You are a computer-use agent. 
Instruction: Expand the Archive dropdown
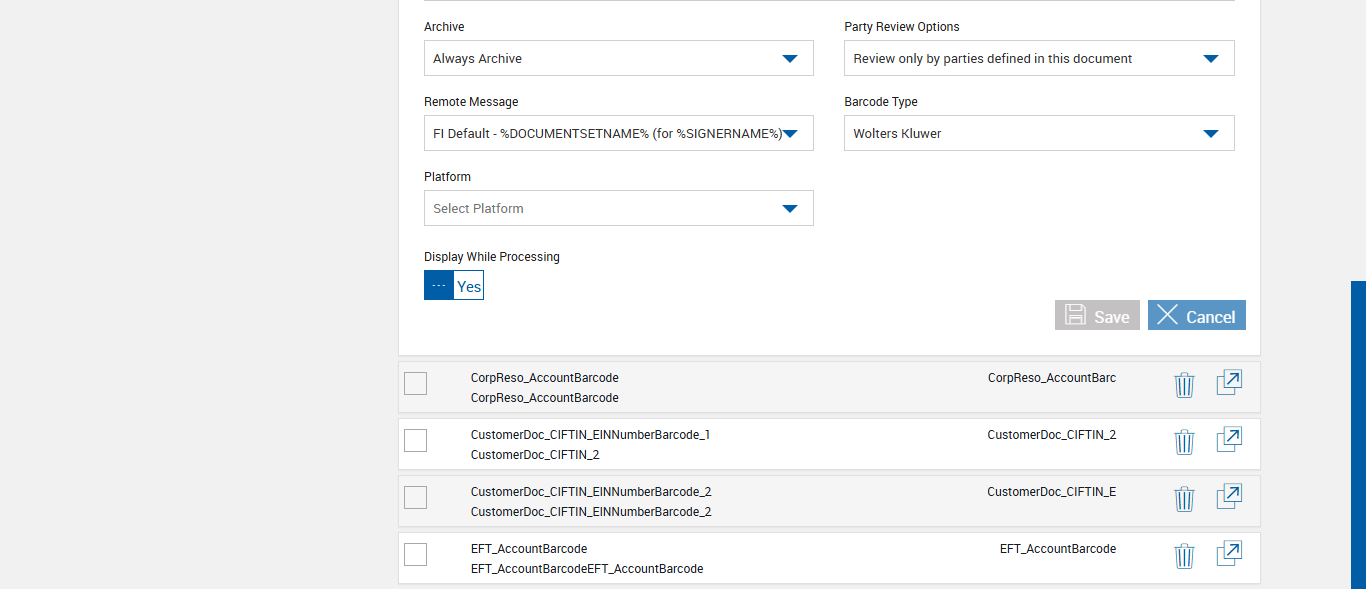click(618, 58)
